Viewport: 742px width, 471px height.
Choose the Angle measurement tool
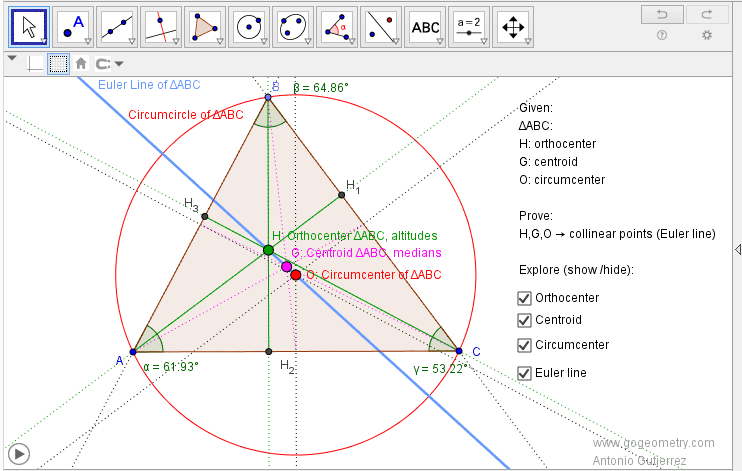(x=336, y=27)
